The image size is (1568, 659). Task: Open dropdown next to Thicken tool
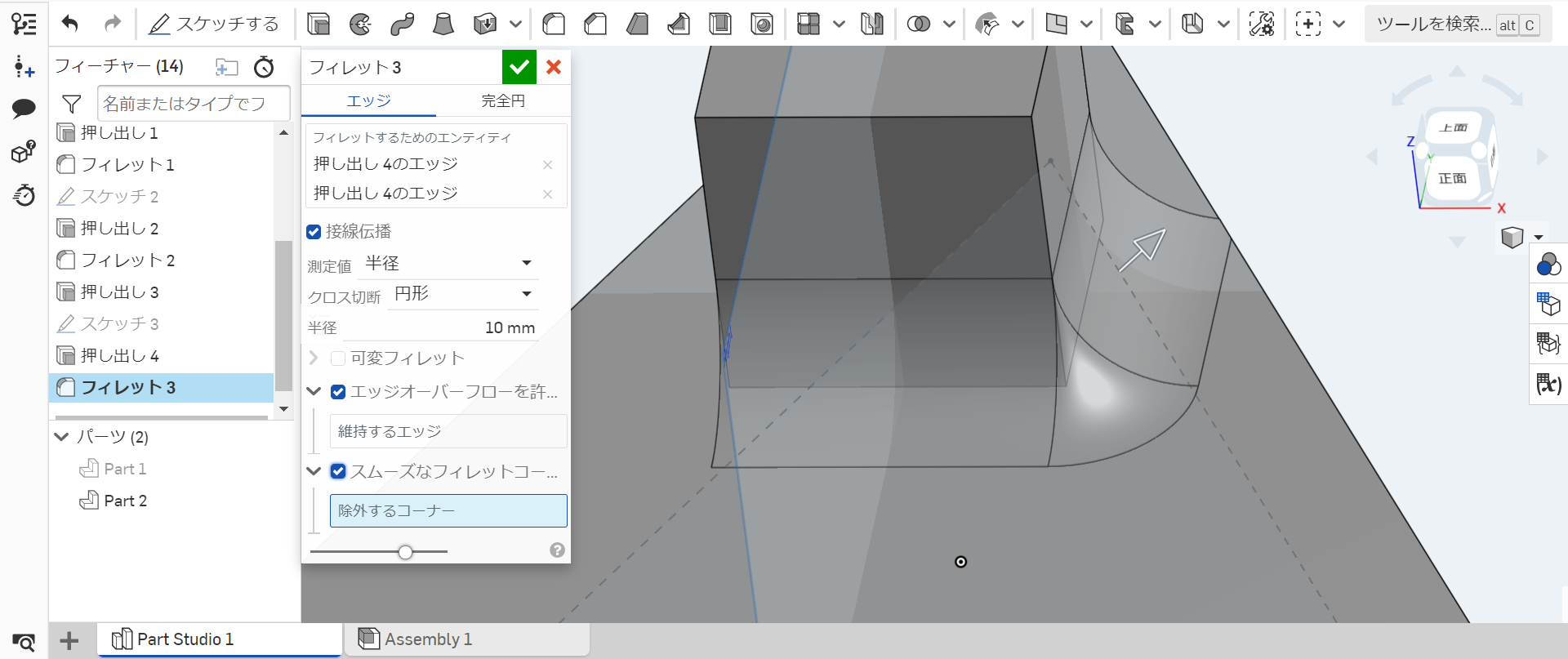(515, 24)
